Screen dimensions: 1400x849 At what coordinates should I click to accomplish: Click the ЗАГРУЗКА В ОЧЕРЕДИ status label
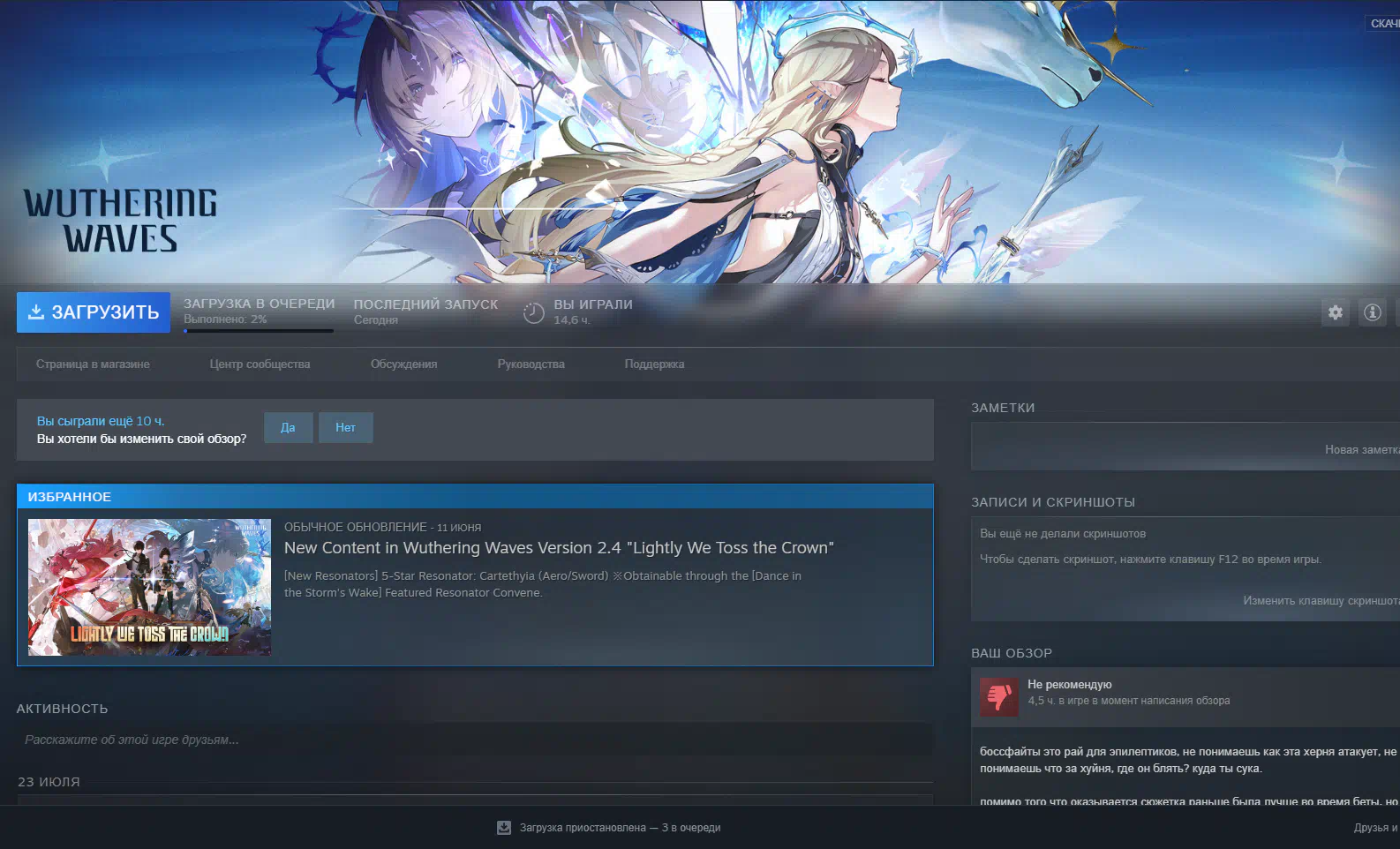click(260, 304)
